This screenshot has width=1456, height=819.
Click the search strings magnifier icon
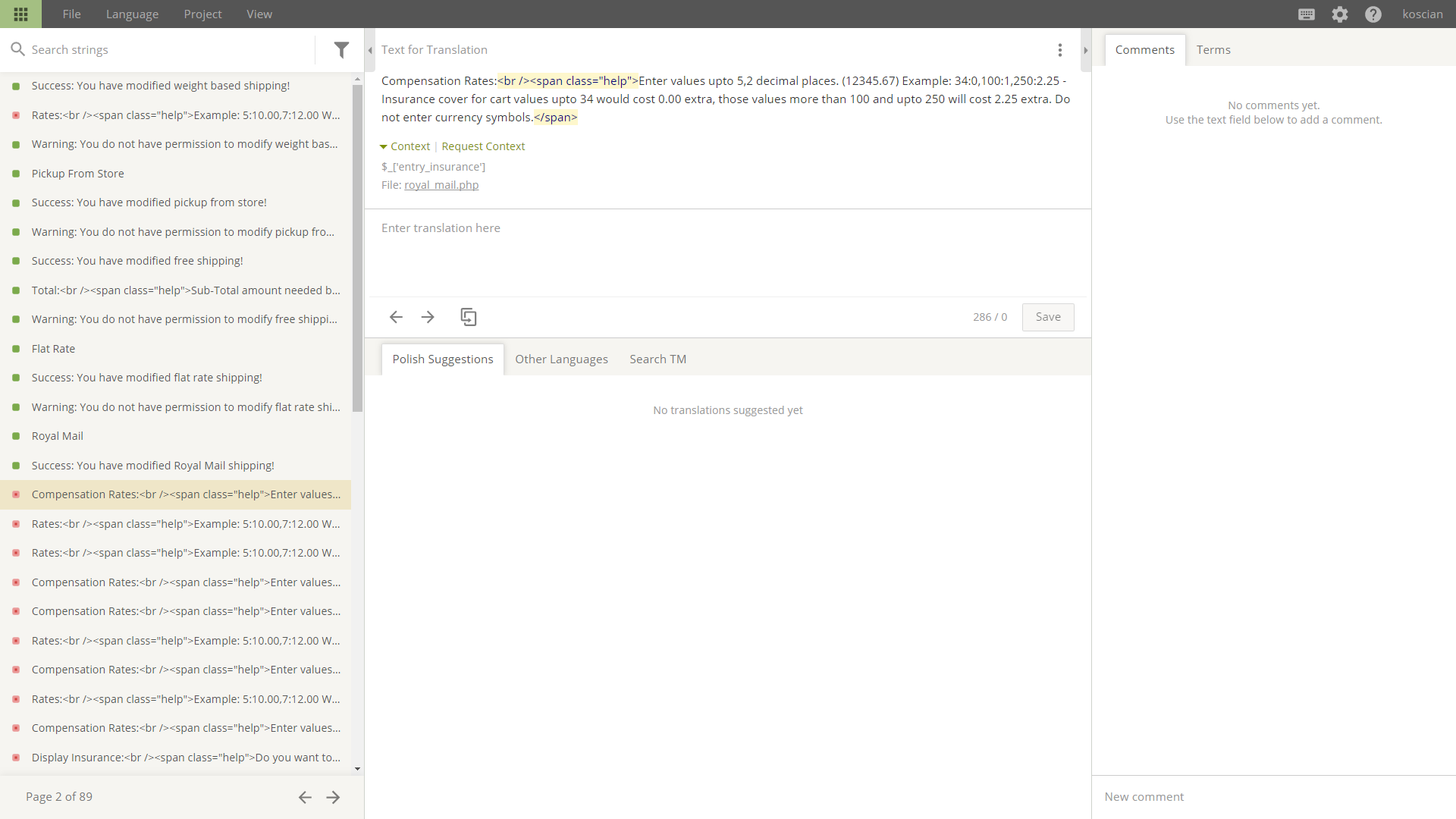[x=17, y=49]
